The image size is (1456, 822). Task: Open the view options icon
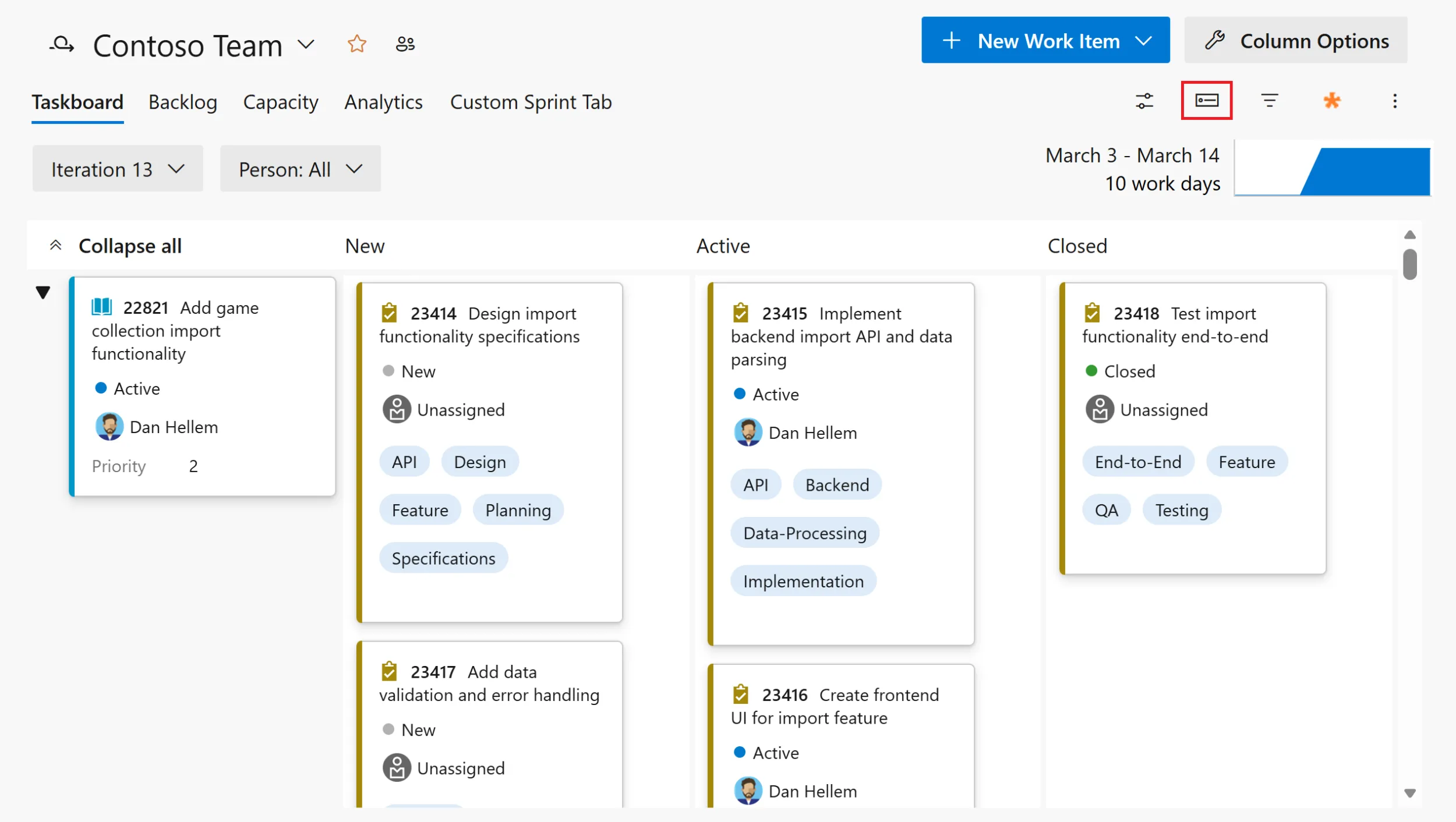(x=1143, y=101)
